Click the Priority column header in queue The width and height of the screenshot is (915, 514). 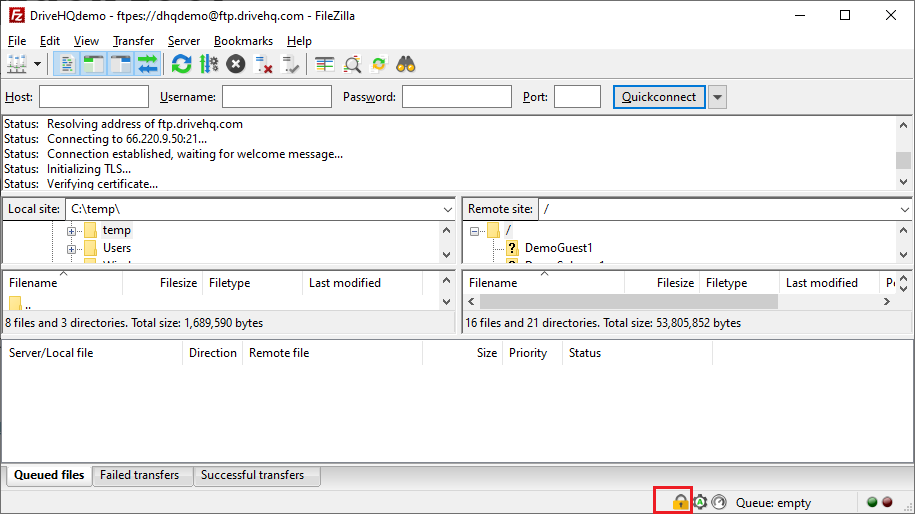click(x=528, y=353)
